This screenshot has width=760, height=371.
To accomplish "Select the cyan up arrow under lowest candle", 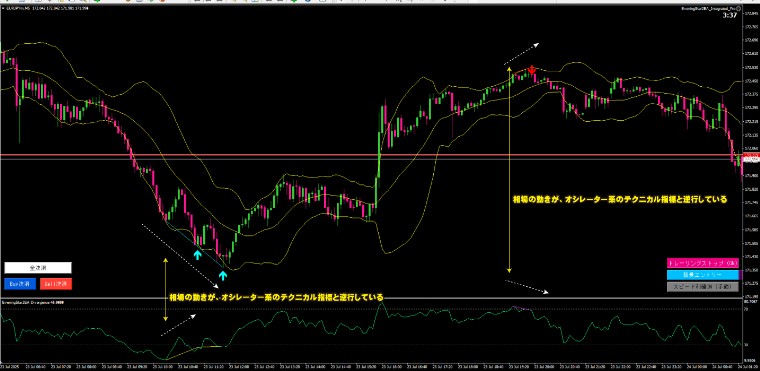I will [x=222, y=275].
